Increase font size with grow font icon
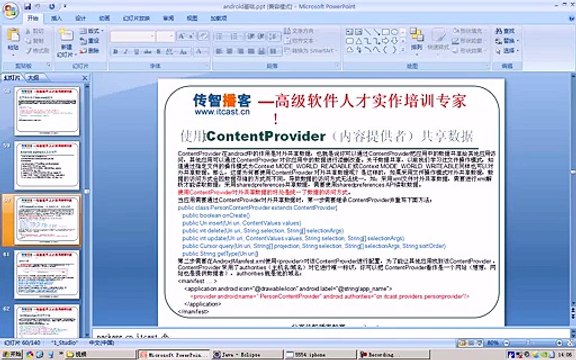This screenshot has width=576, height=360. (x=181, y=36)
